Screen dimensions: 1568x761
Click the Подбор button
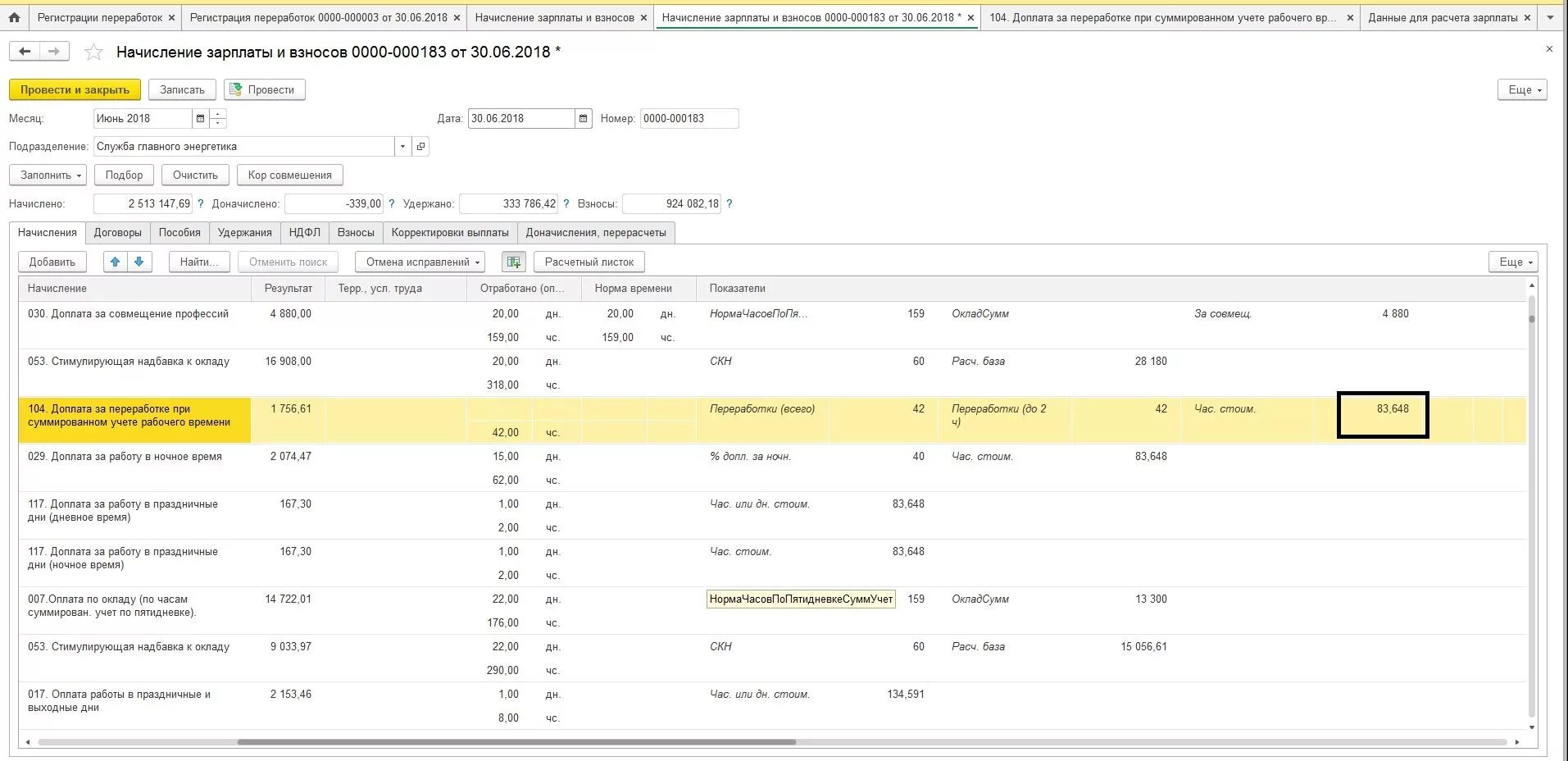click(124, 175)
